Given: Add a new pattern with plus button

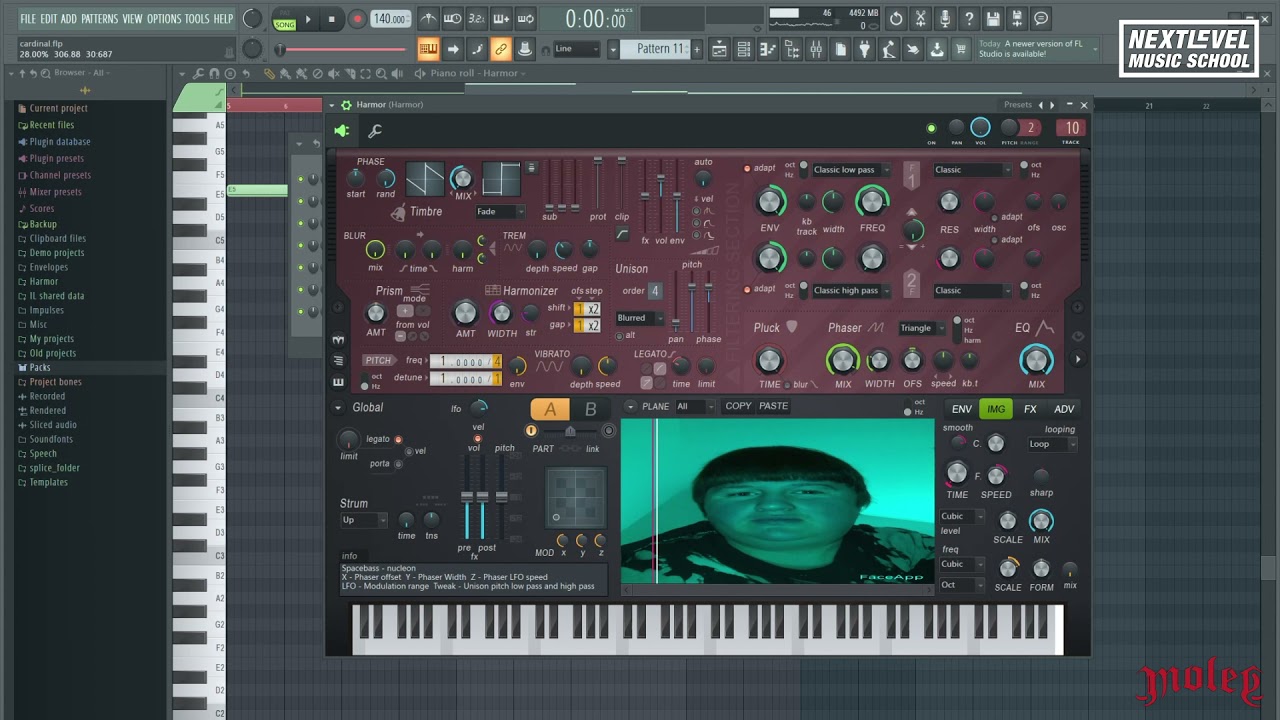Looking at the screenshot, I should tap(697, 49).
